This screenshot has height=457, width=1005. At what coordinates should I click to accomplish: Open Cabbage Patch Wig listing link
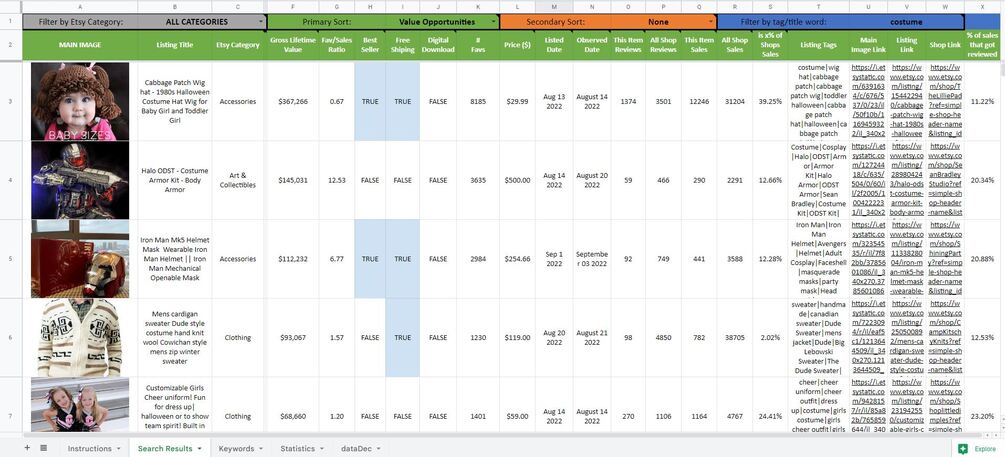pyautogui.click(x=906, y=101)
